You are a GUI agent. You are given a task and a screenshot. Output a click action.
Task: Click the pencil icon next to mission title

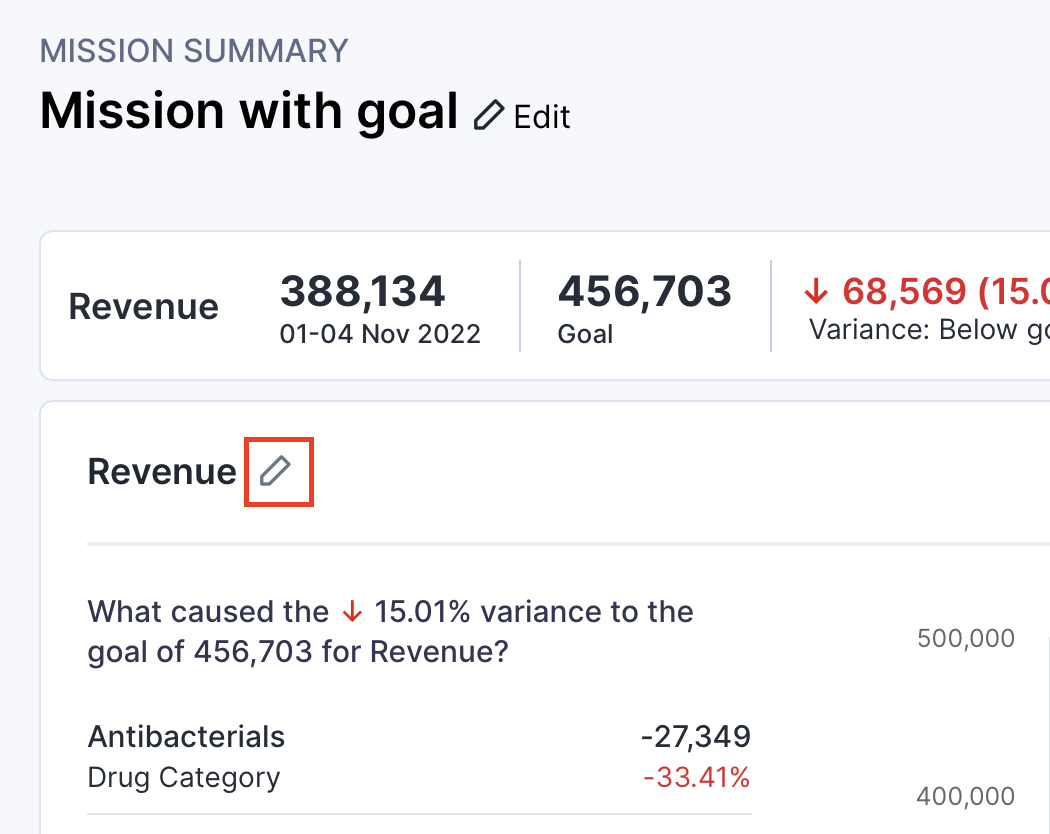(x=489, y=116)
